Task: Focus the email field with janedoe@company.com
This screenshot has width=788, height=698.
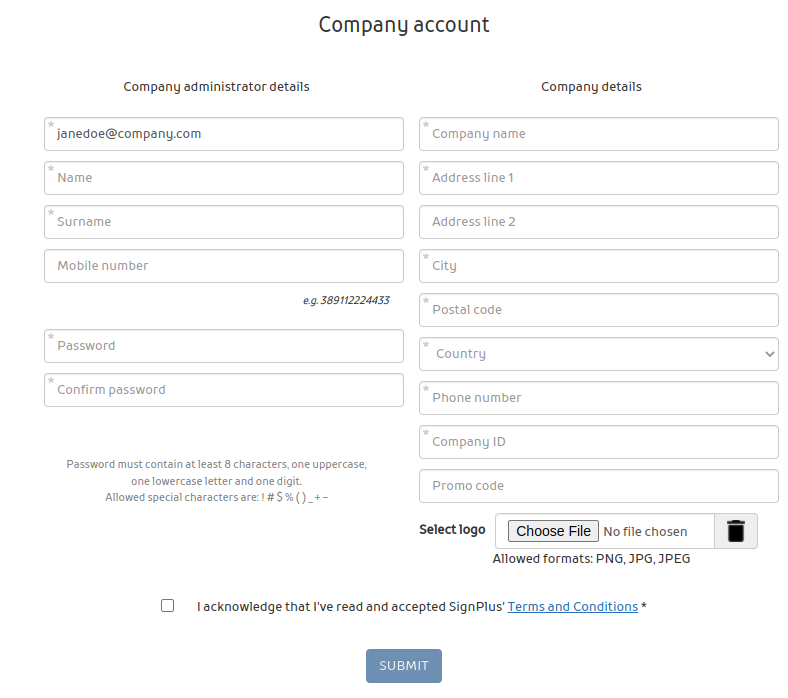Action: tap(224, 134)
